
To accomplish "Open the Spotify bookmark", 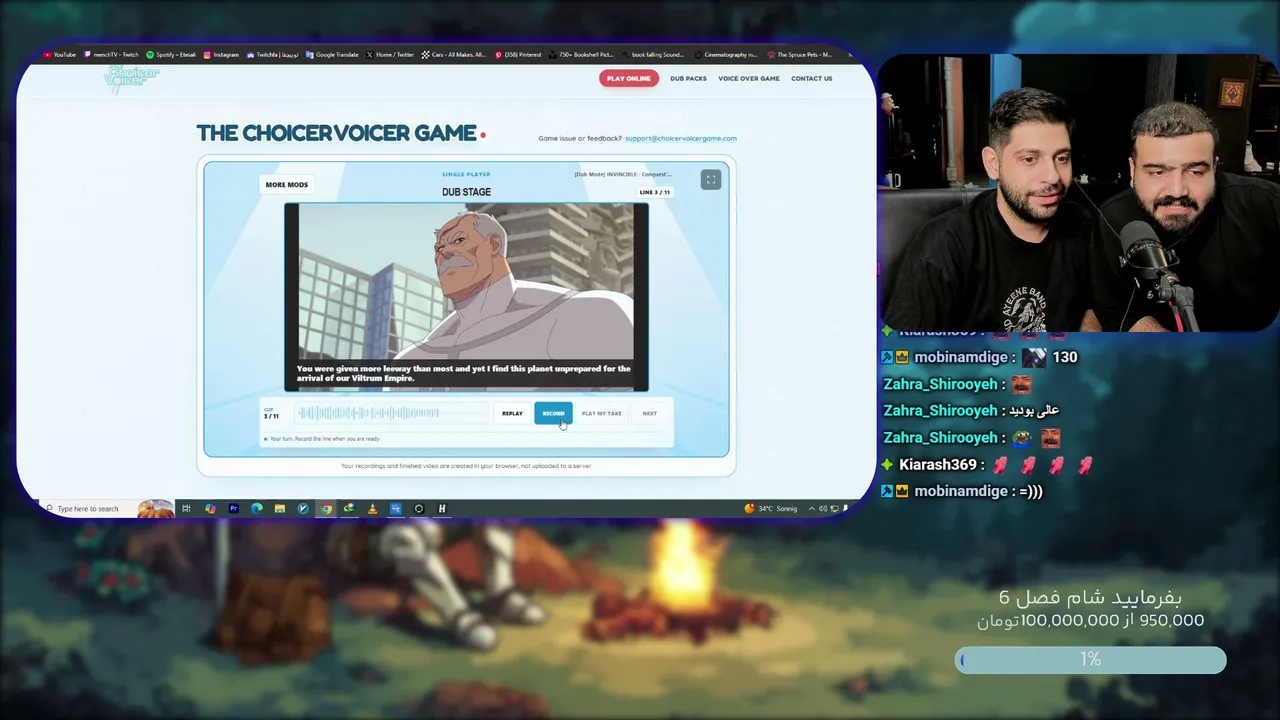I will point(171,55).
